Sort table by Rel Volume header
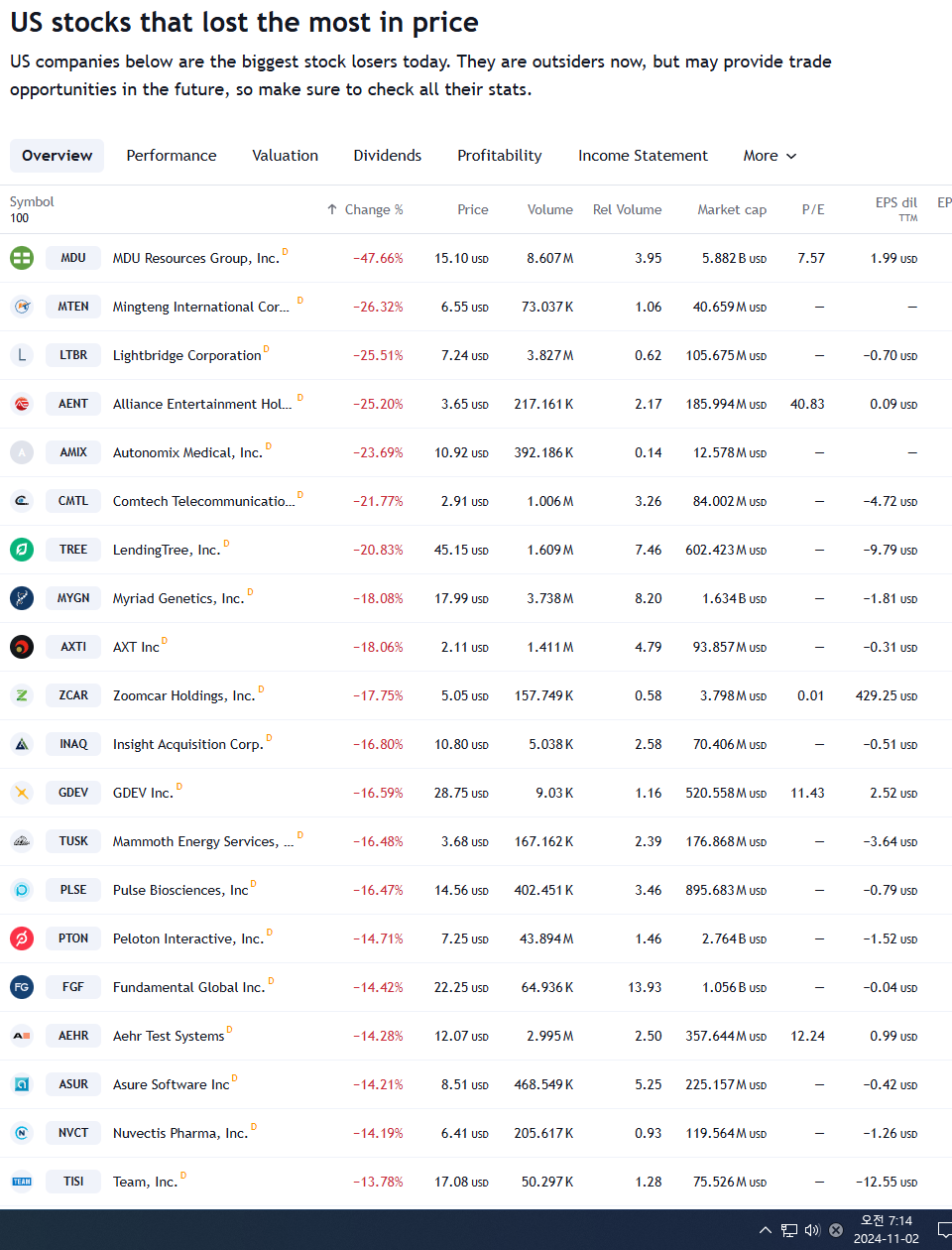The width and height of the screenshot is (952, 1250). point(627,209)
